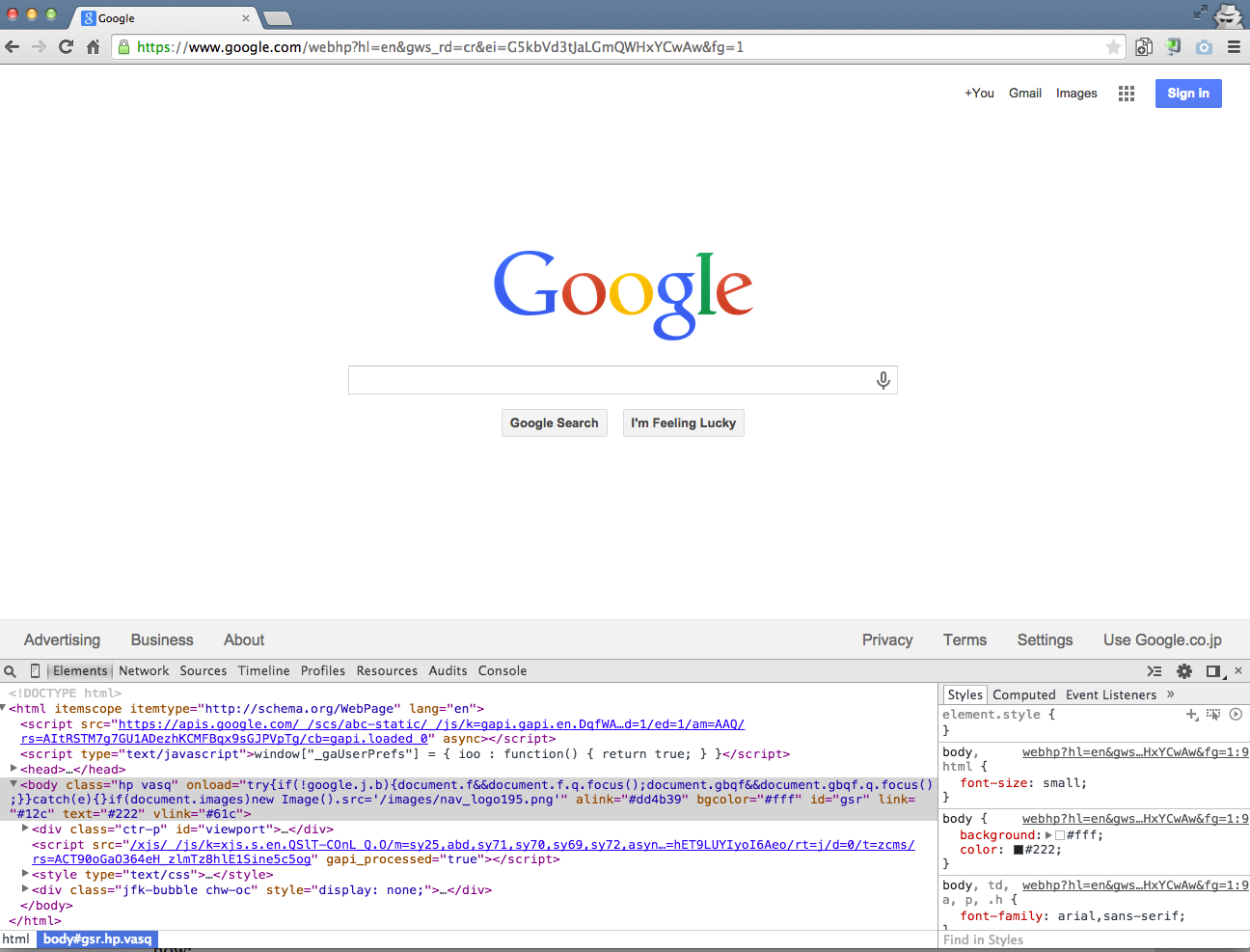Switch to the Network panel
Image resolution: width=1250 pixels, height=952 pixels.
click(144, 671)
